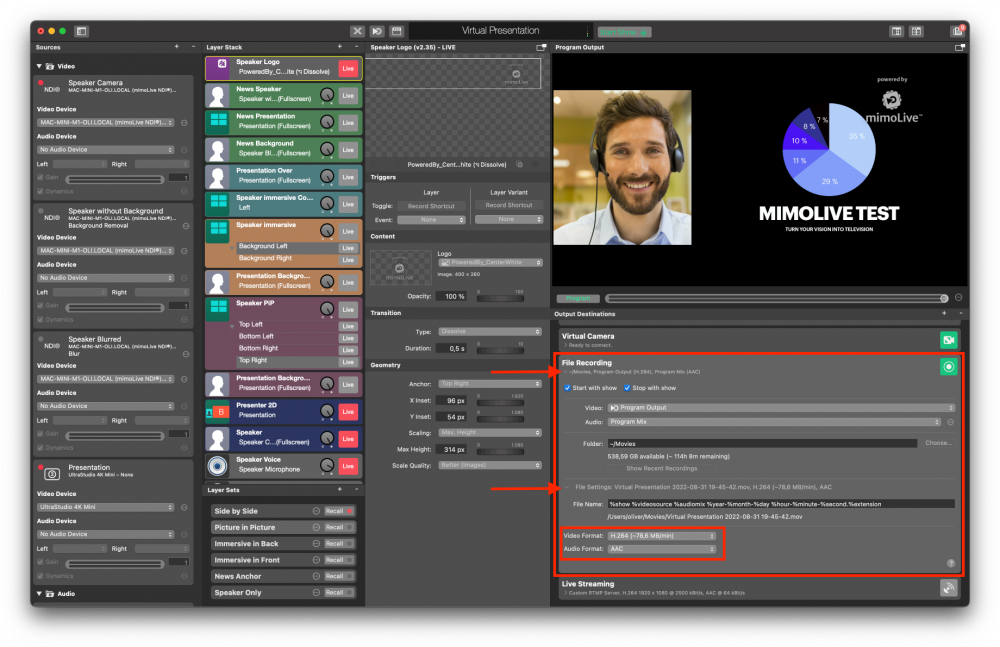Toggle Live on Presentation Over layer
The image size is (1000, 647).
[x=348, y=177]
